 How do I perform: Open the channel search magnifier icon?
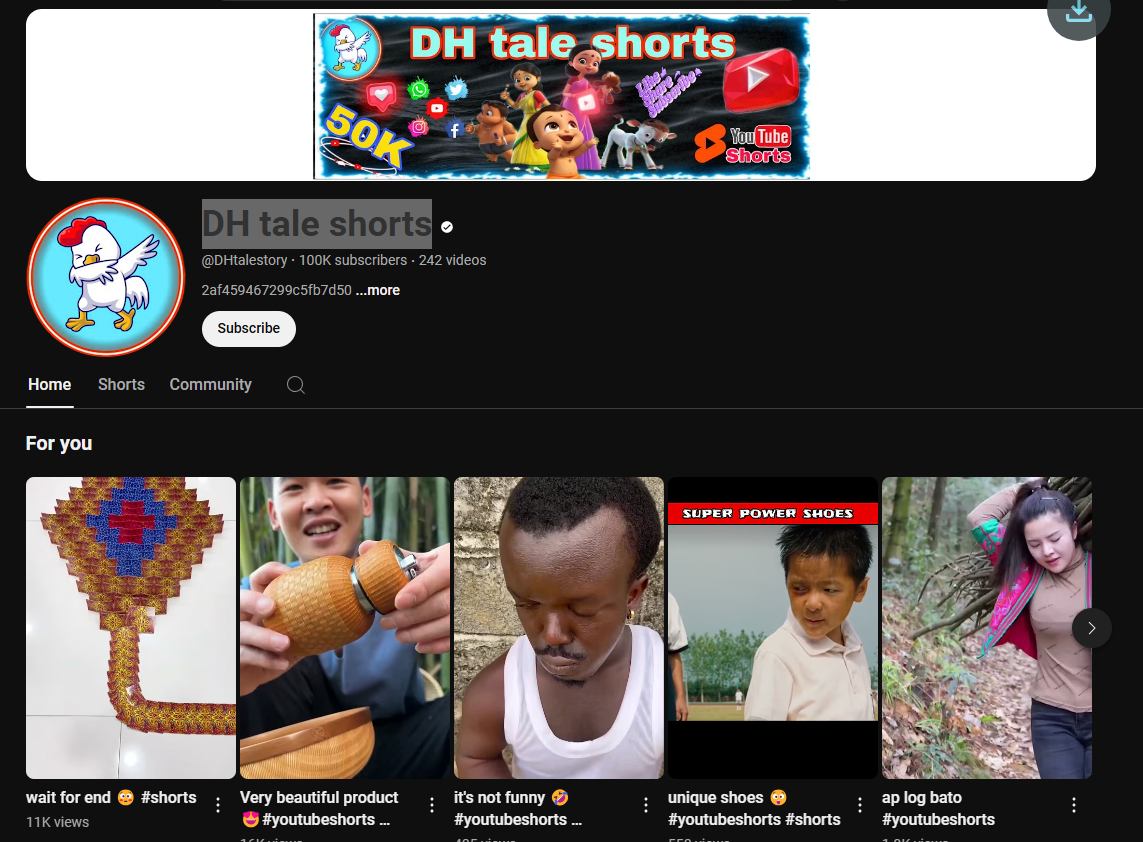[295, 385]
